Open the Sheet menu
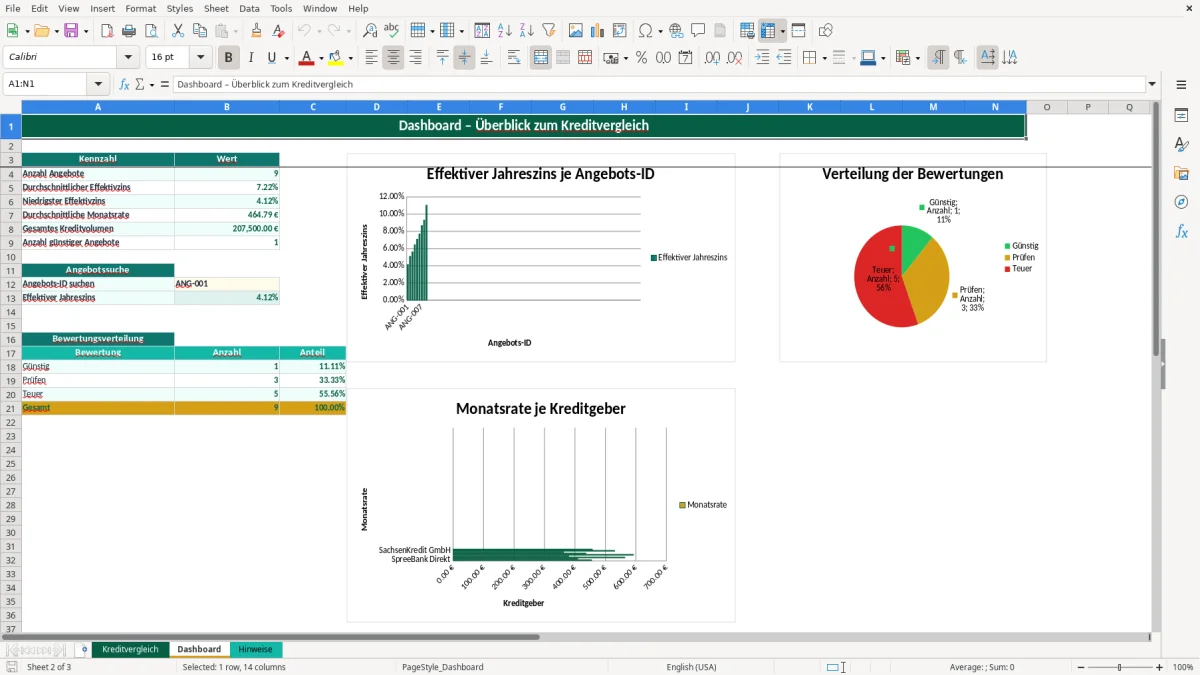 coord(216,8)
